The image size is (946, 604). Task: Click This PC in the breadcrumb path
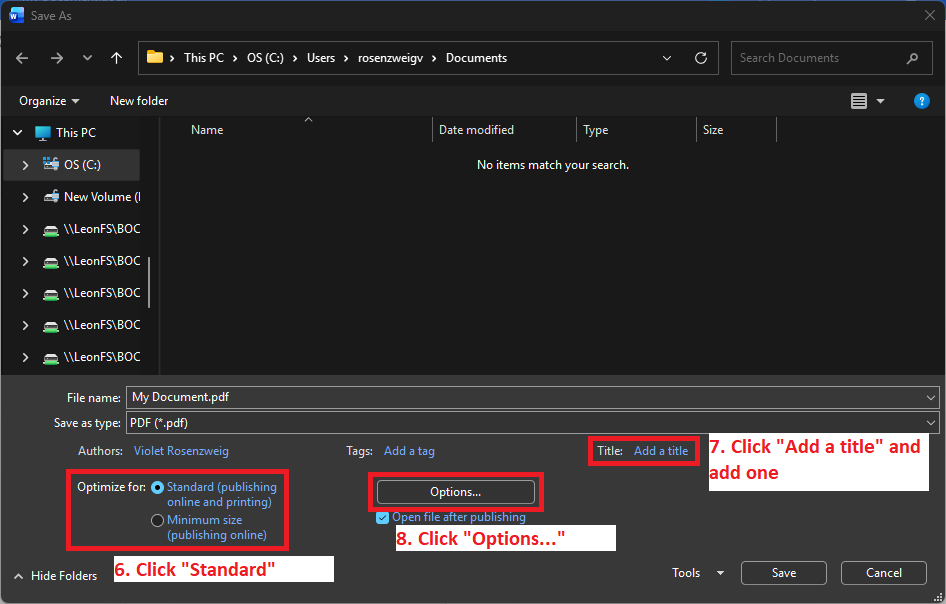tap(203, 58)
